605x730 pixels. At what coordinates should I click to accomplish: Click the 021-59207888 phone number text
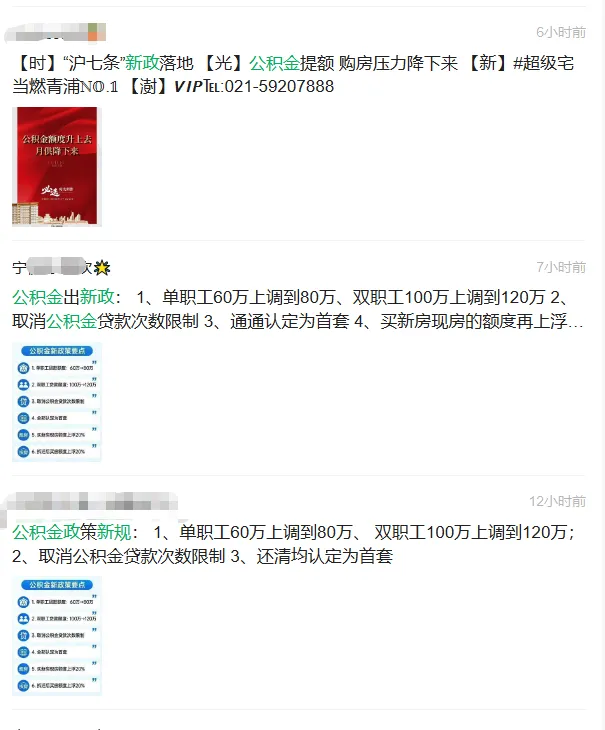(279, 86)
